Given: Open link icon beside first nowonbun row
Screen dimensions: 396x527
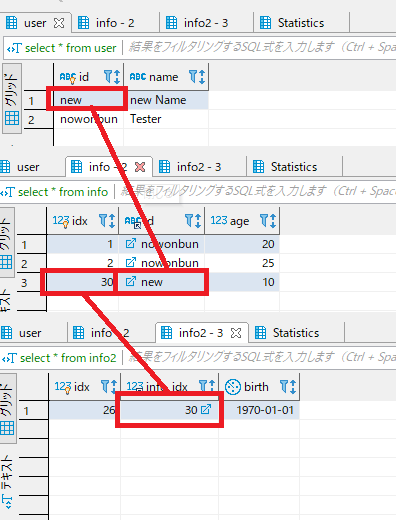Looking at the screenshot, I should coord(130,244).
